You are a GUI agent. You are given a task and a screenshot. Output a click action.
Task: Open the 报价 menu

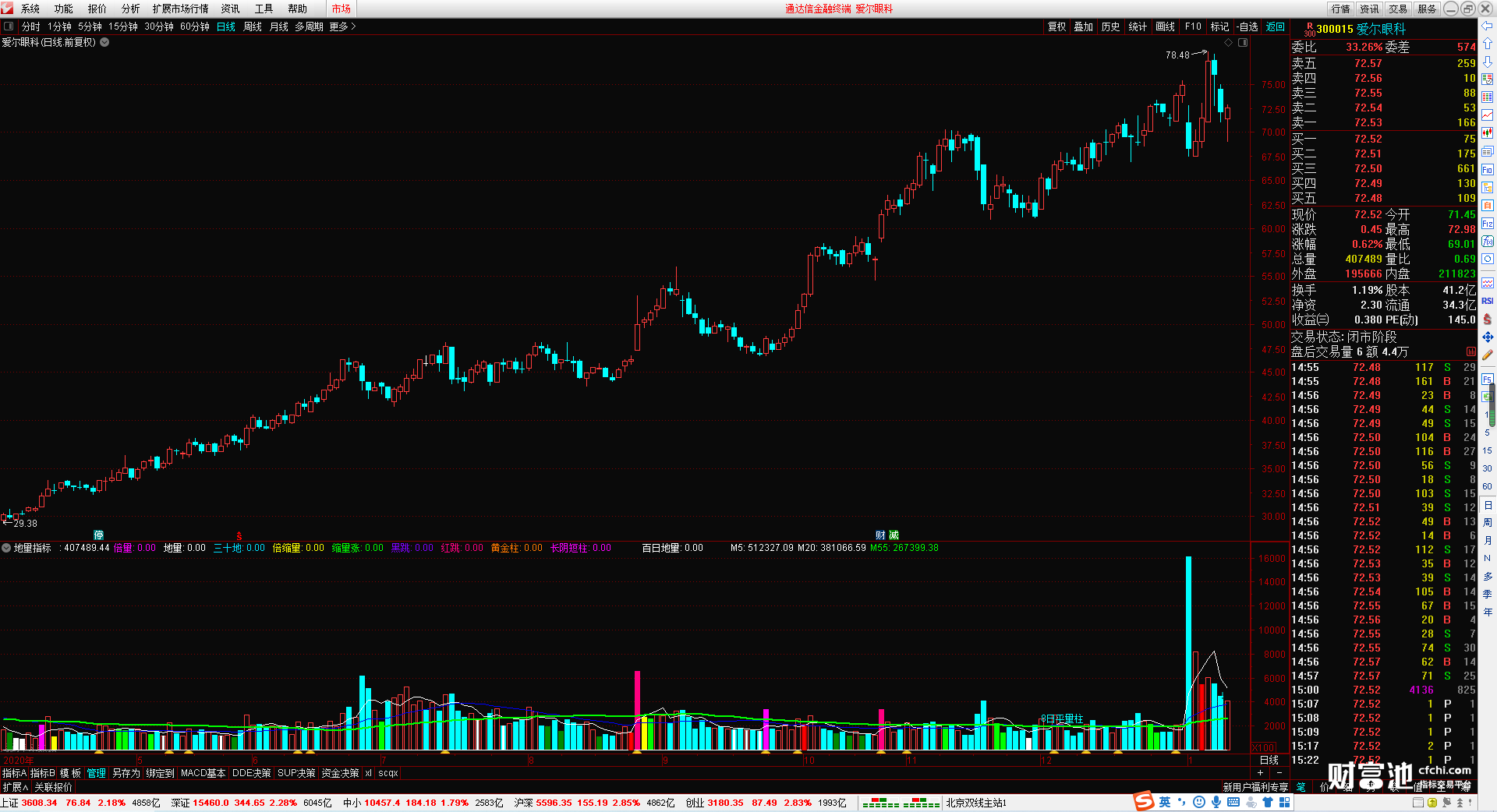97,9
